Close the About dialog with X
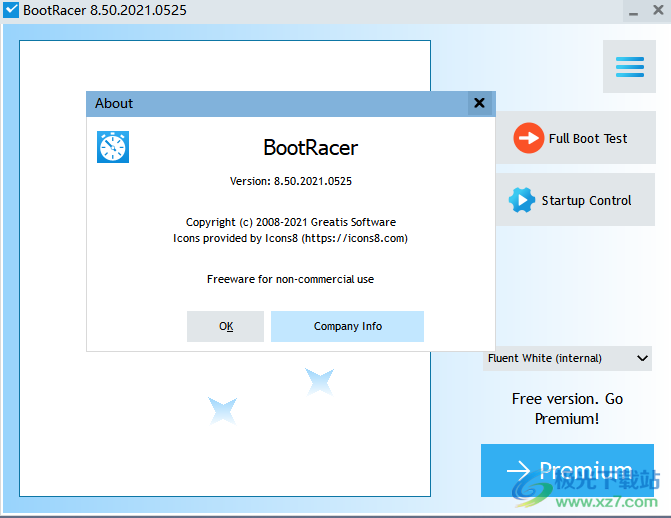 pyautogui.click(x=479, y=103)
